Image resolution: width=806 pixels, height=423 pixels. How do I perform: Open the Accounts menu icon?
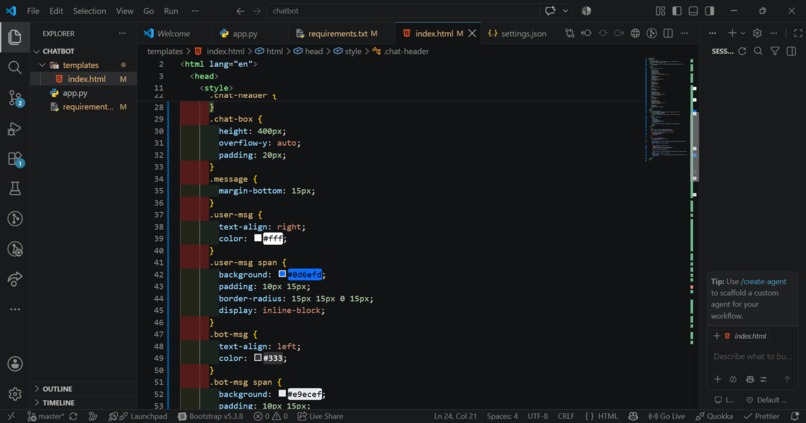click(x=15, y=364)
